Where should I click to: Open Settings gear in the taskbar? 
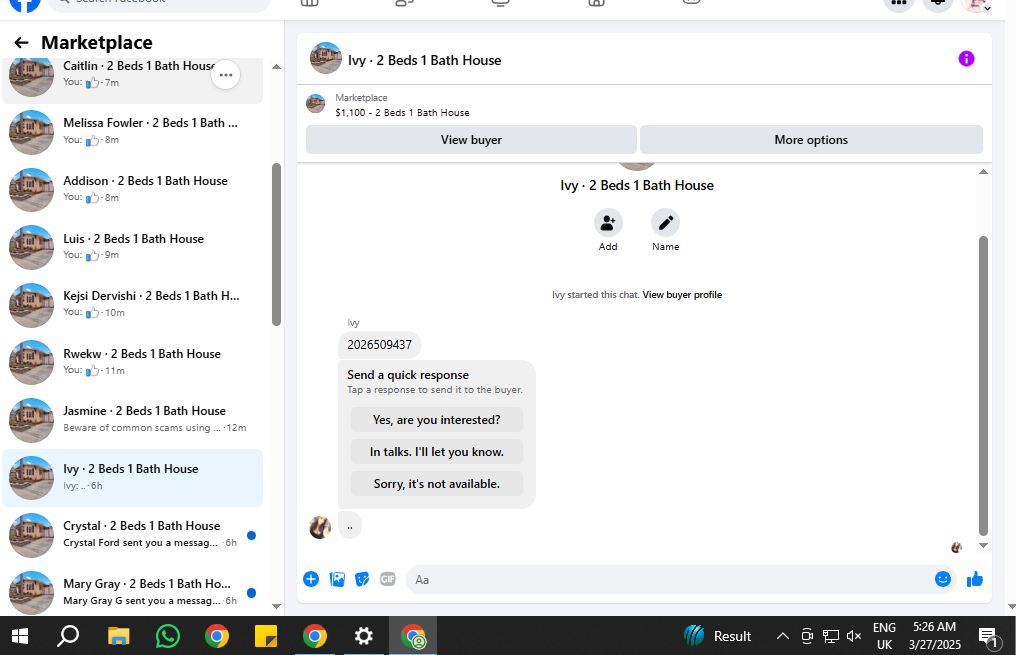[364, 637]
